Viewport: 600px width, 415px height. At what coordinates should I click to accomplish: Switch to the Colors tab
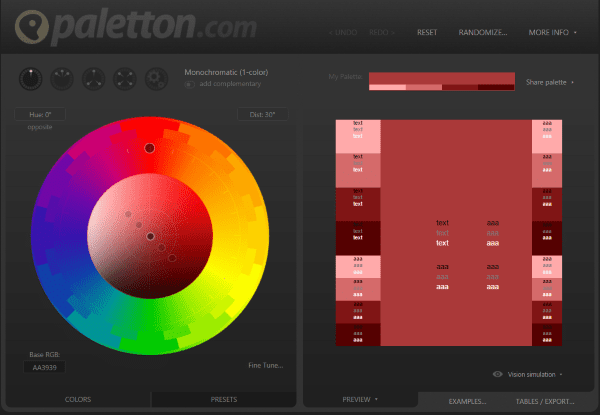pos(78,399)
